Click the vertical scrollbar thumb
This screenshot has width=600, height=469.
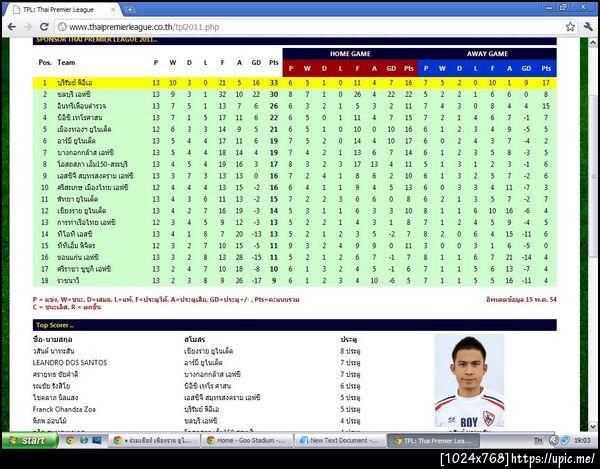tap(593, 176)
